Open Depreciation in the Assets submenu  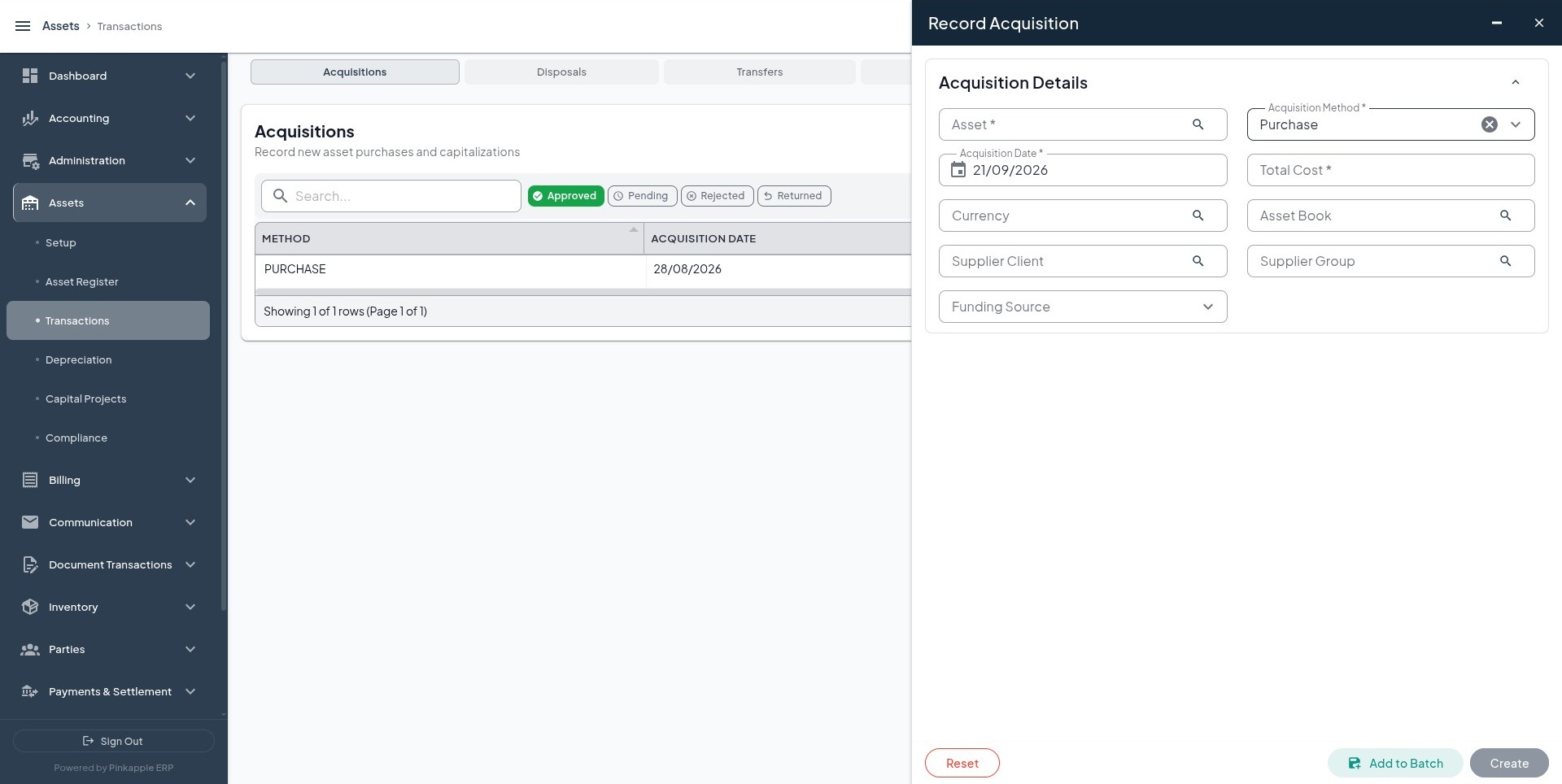(79, 359)
